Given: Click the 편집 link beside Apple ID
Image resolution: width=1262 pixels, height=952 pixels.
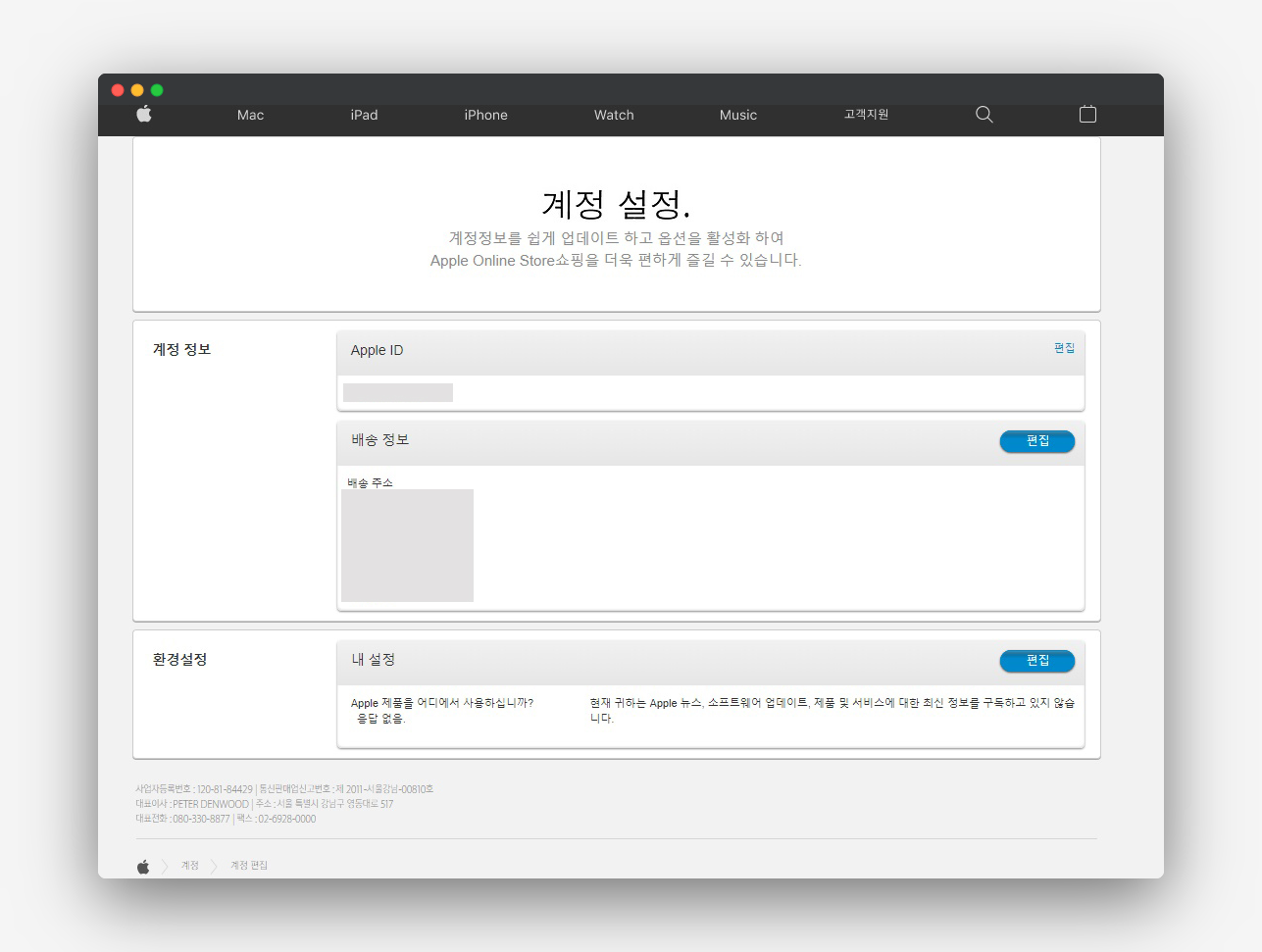Looking at the screenshot, I should [1064, 348].
